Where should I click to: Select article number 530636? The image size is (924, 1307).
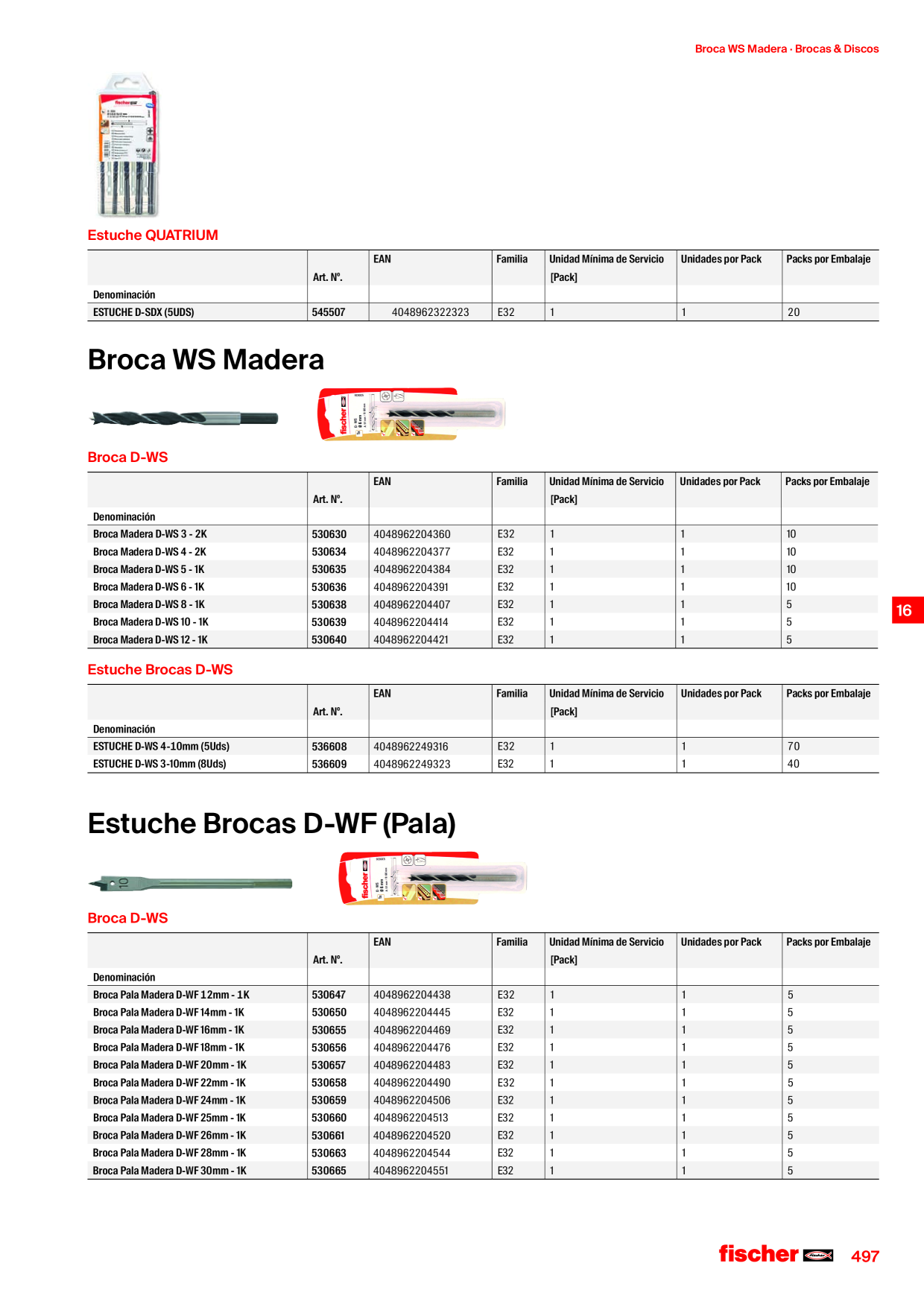pos(329,587)
